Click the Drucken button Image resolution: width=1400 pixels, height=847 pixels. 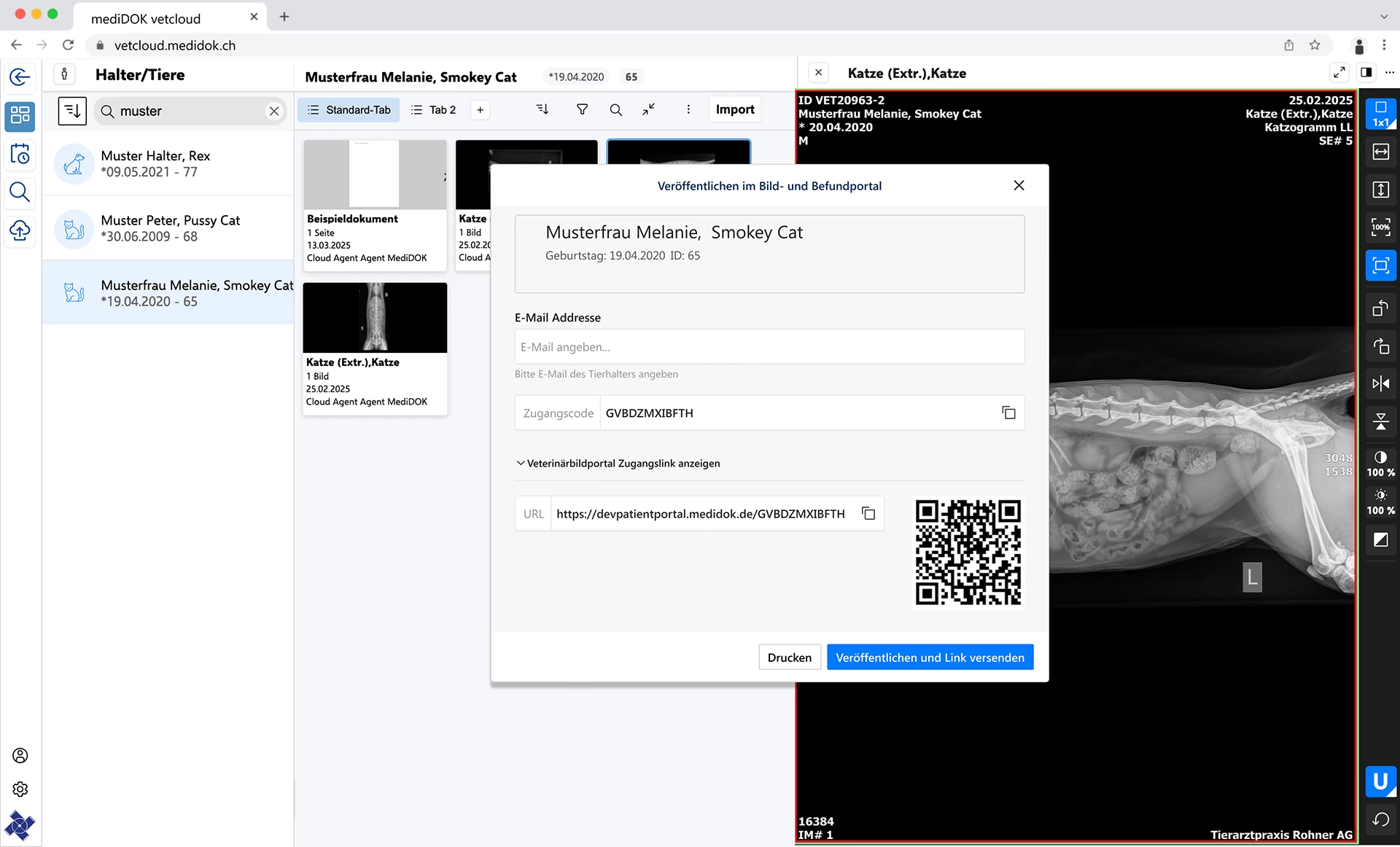click(790, 657)
